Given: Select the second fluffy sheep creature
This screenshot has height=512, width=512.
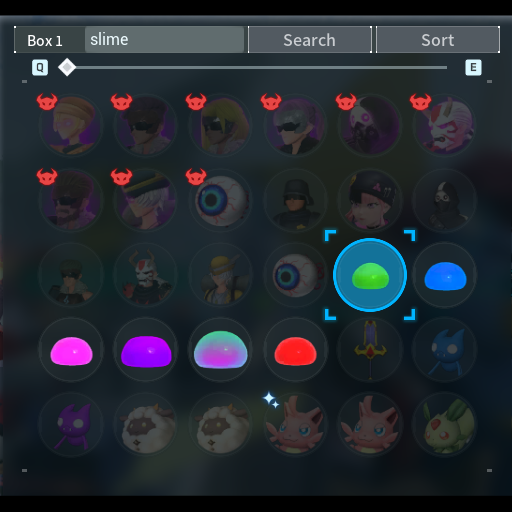Looking at the screenshot, I should [x=221, y=425].
